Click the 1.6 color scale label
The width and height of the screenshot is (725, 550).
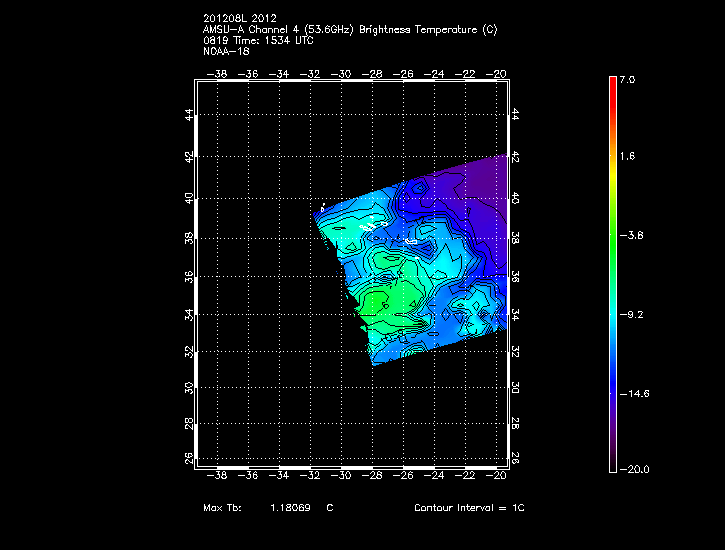click(x=627, y=157)
